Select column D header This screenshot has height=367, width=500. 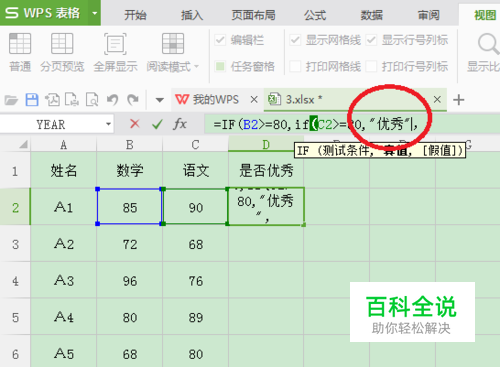coord(266,145)
